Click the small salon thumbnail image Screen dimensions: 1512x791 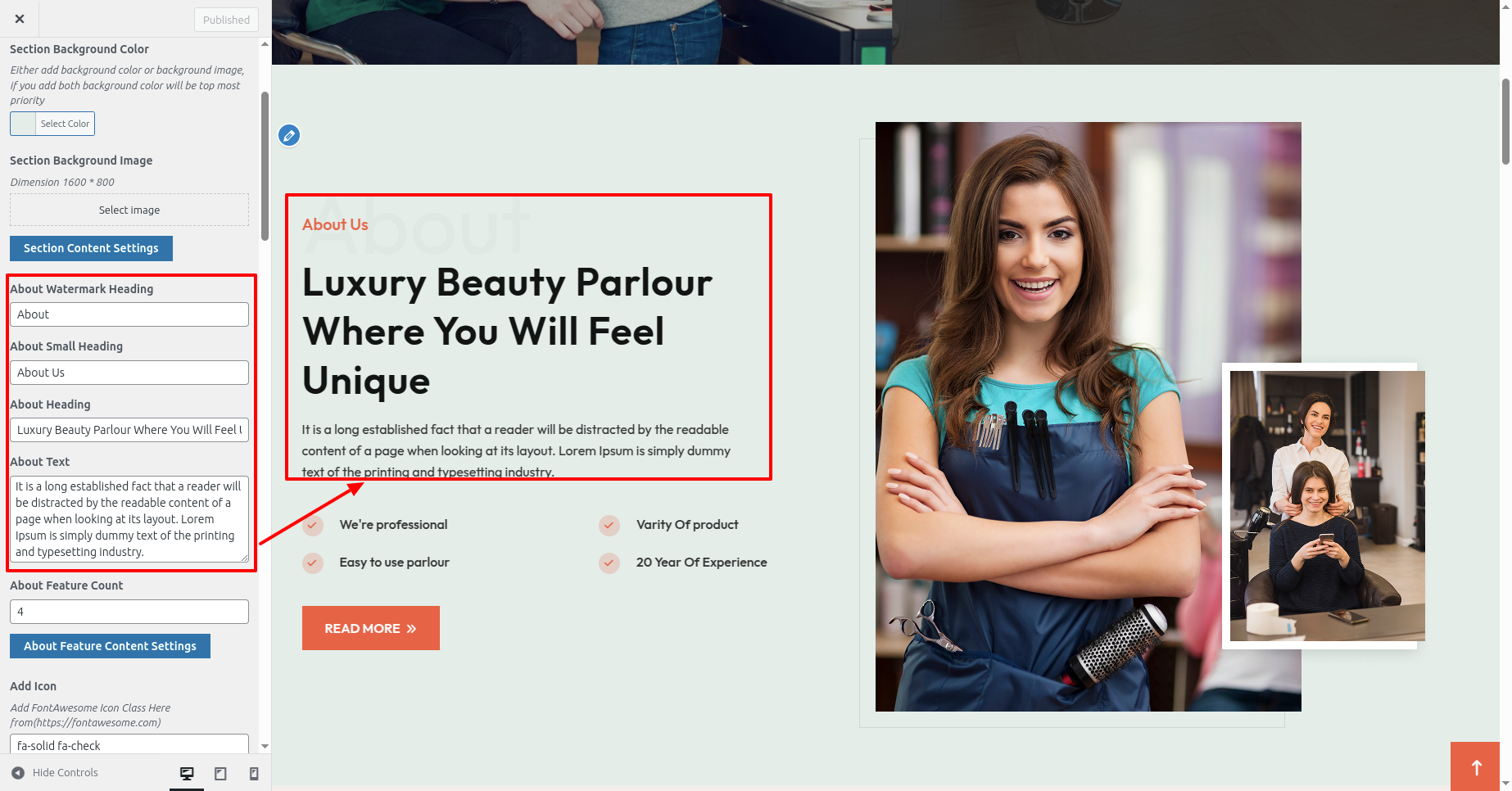(1327, 506)
